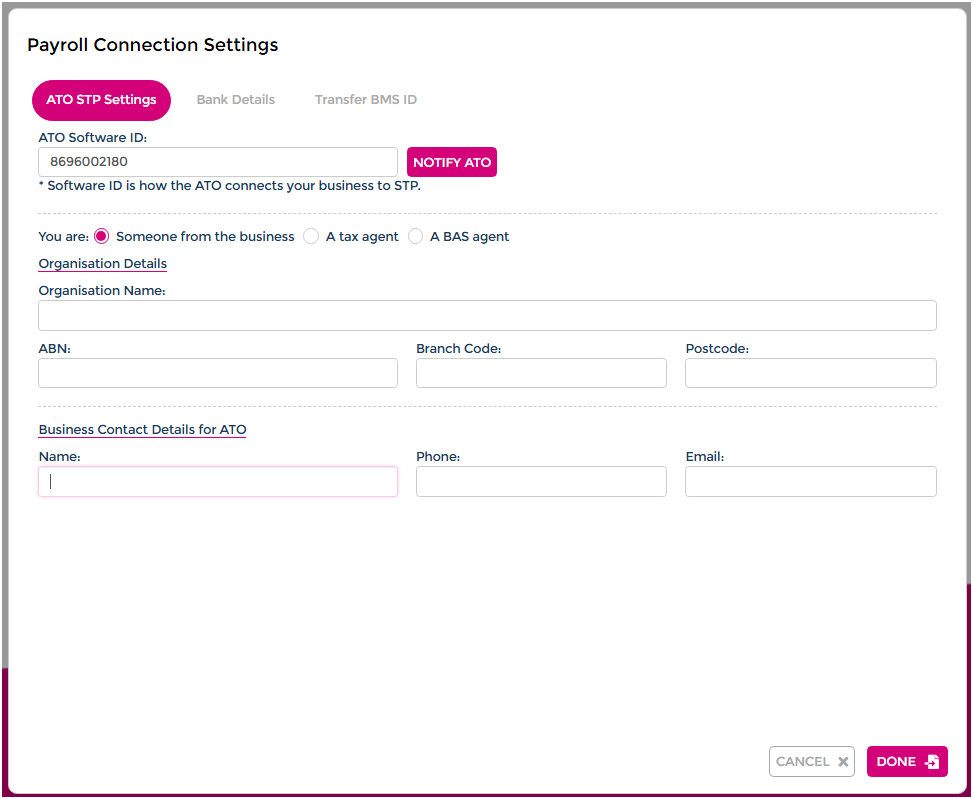
Task: Click the Phone input field
Action: pos(541,482)
